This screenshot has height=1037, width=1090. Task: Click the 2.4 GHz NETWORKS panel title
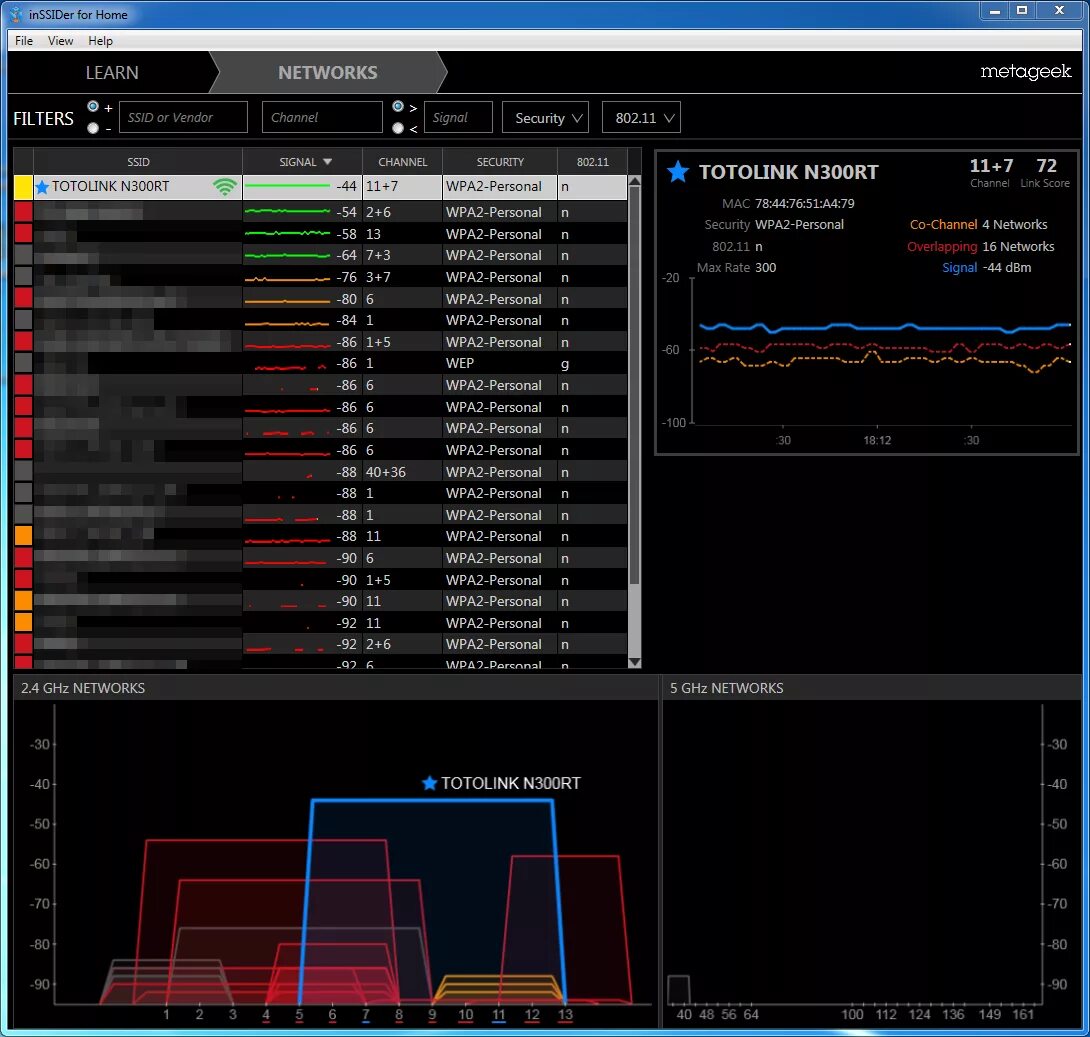point(83,688)
